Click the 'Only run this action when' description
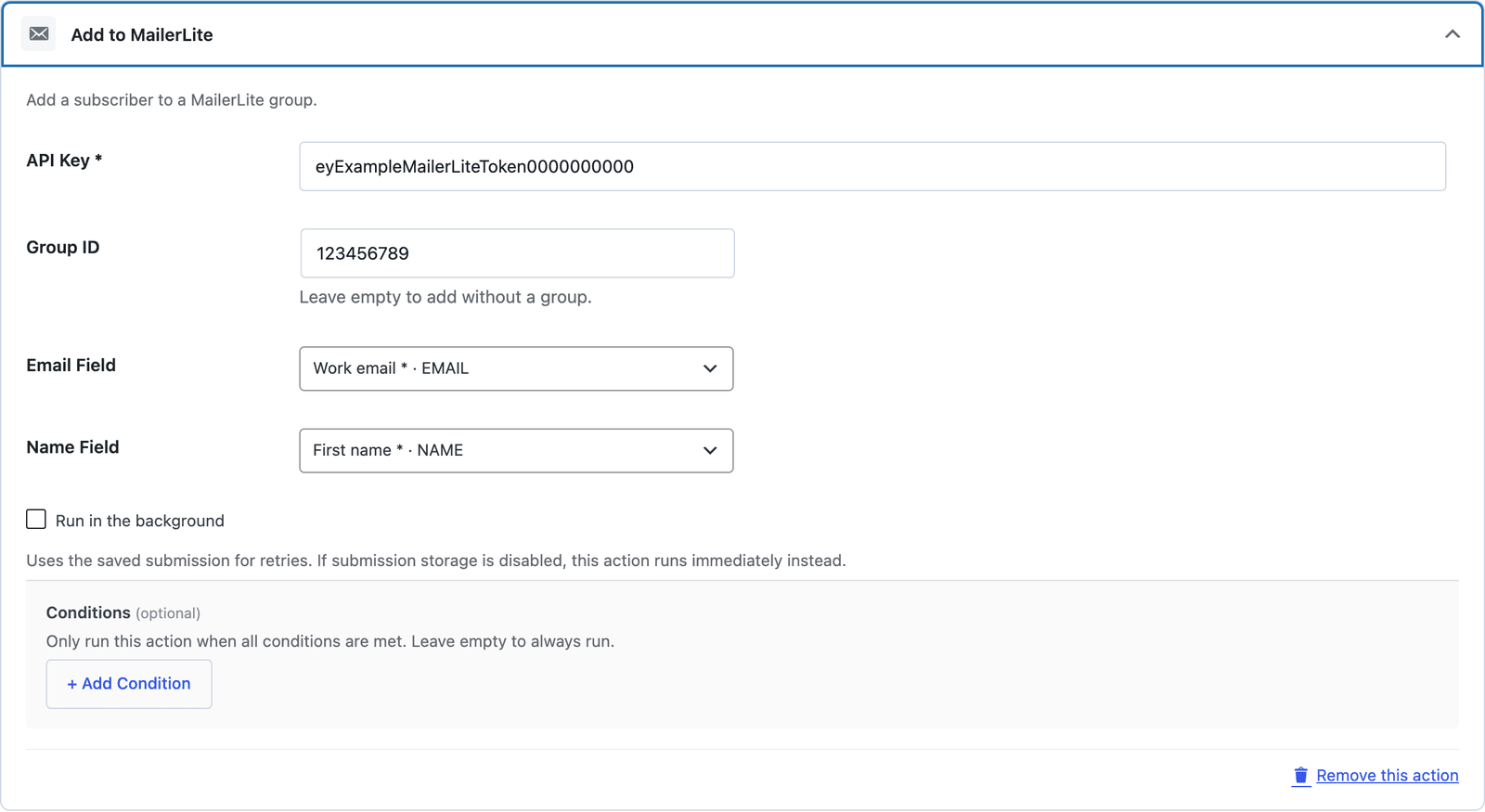The height and width of the screenshot is (812, 1485). (x=330, y=641)
